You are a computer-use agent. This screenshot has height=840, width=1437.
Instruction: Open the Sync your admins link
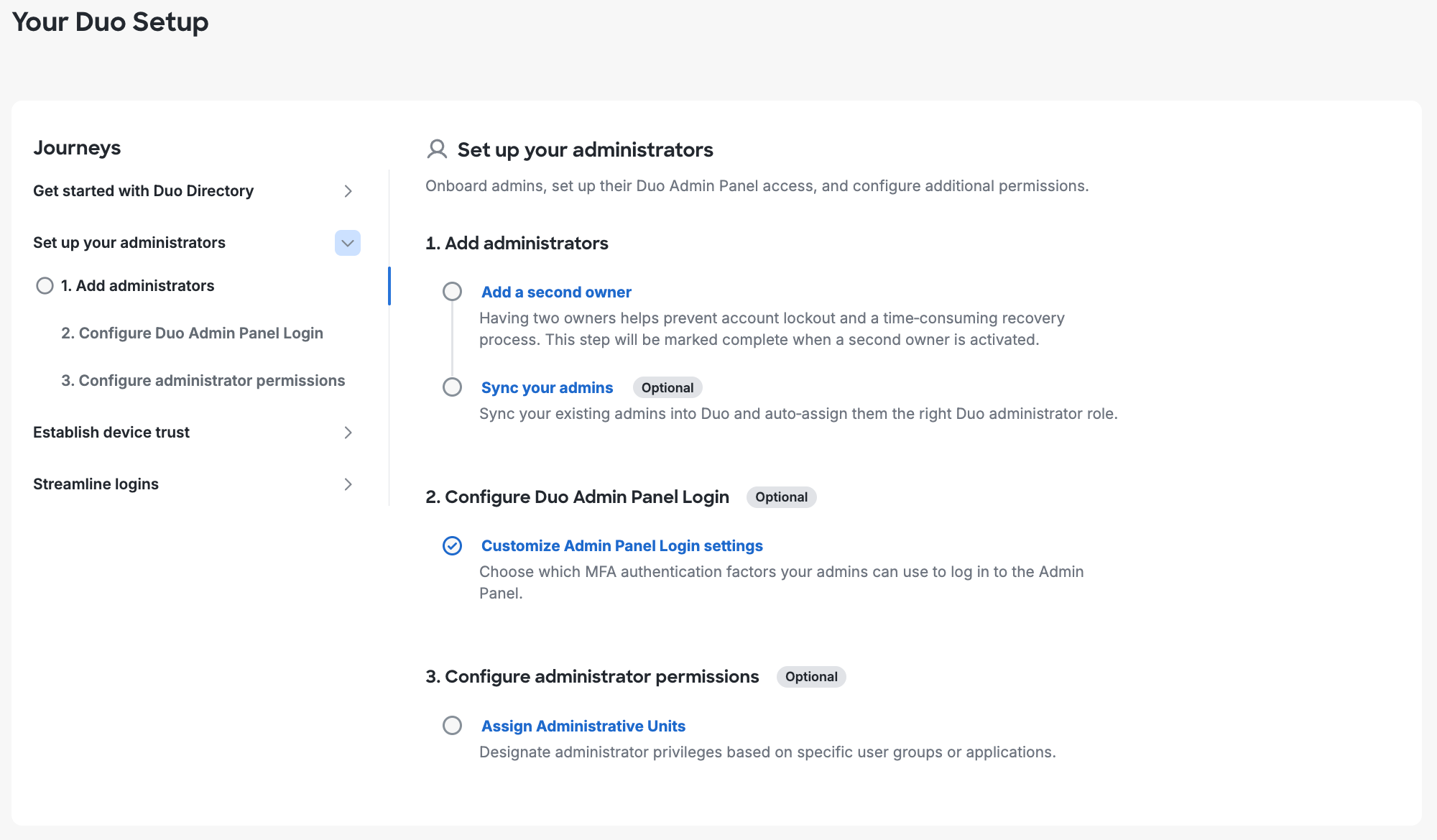(547, 387)
